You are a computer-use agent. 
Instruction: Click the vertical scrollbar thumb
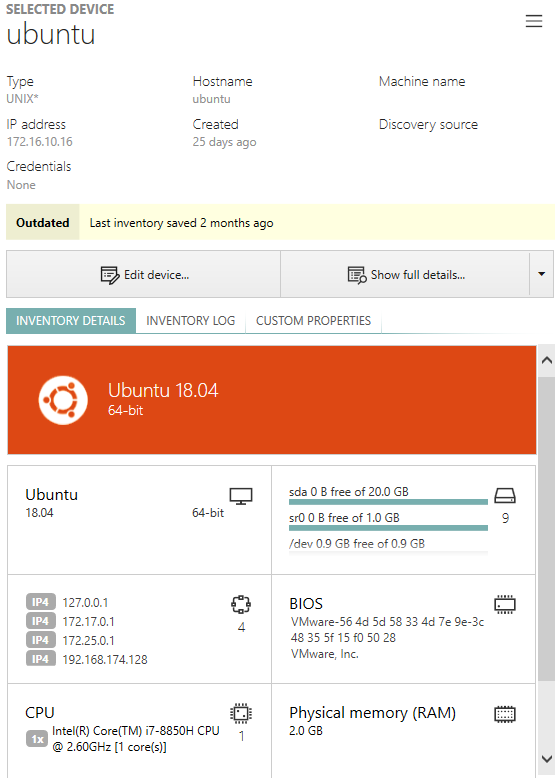(547, 528)
